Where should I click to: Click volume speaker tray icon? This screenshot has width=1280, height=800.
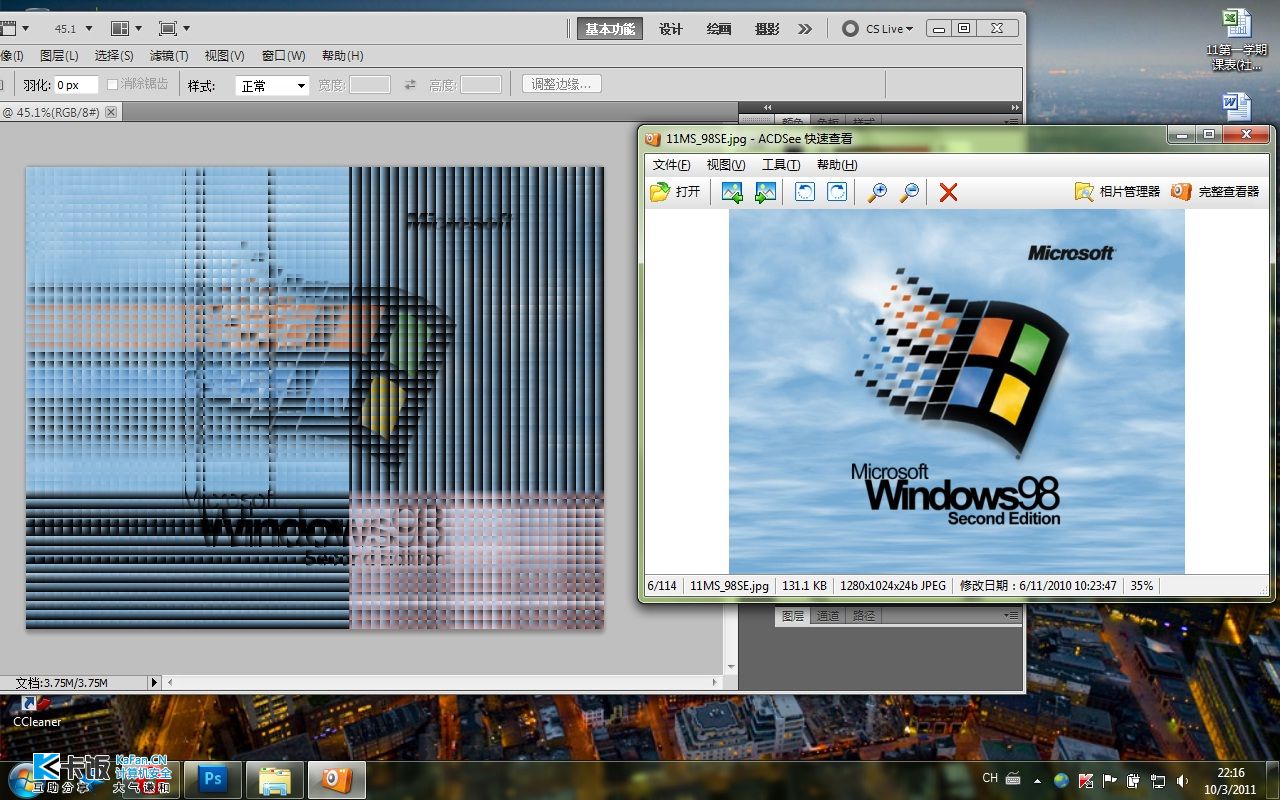1183,780
